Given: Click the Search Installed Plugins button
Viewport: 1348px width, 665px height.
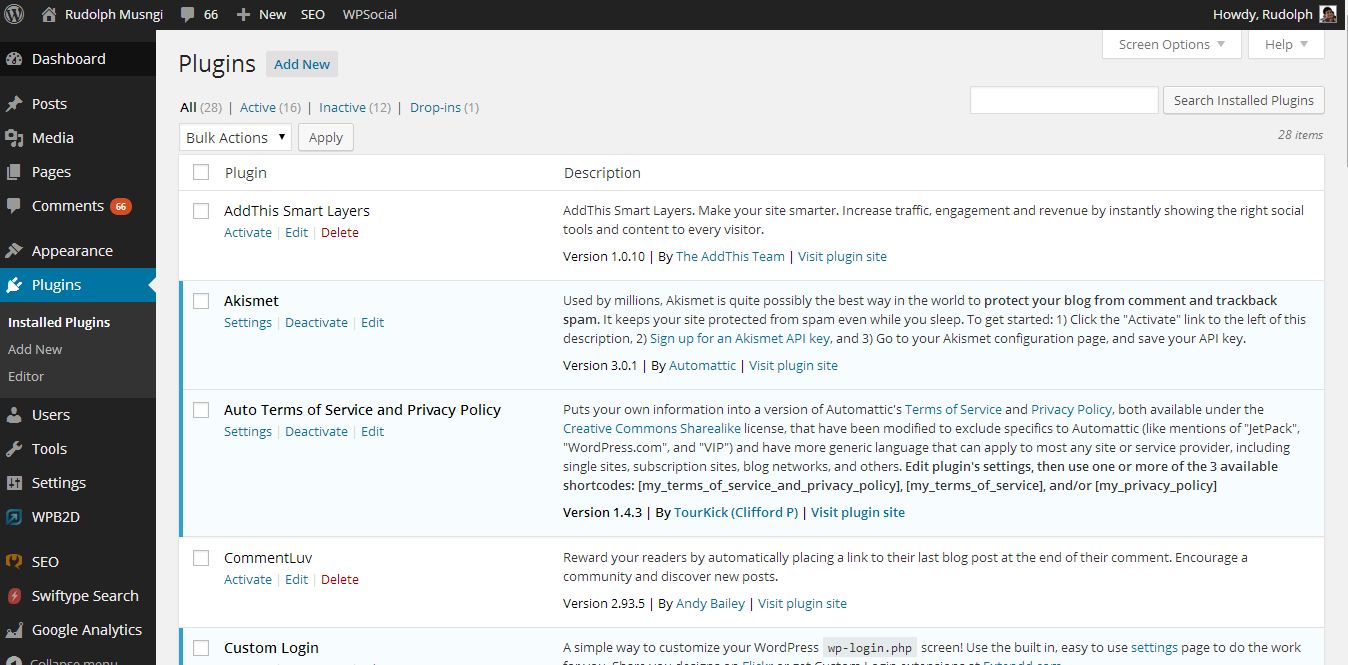Looking at the screenshot, I should (1244, 100).
